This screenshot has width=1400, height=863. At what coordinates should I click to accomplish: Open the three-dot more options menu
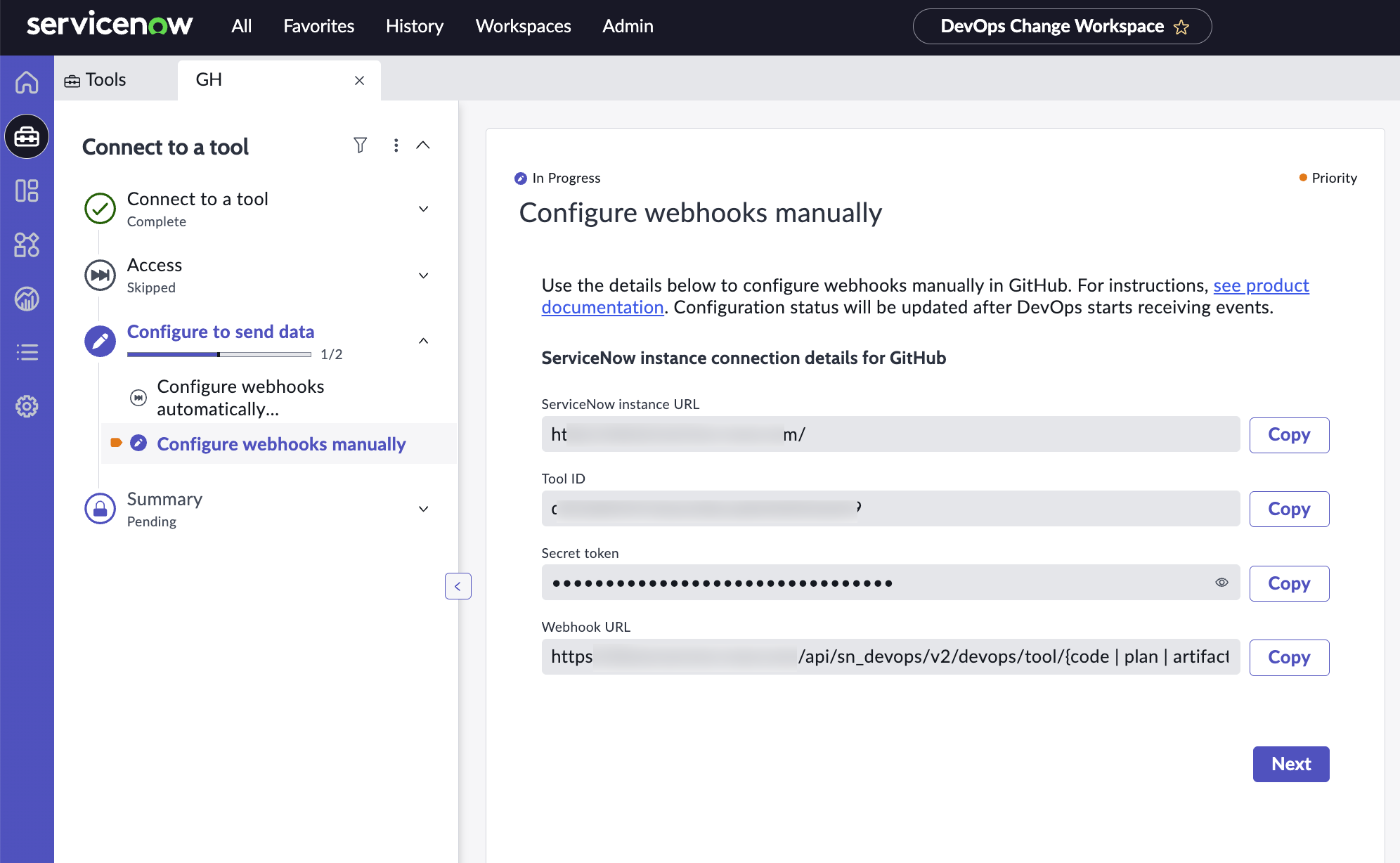396,145
